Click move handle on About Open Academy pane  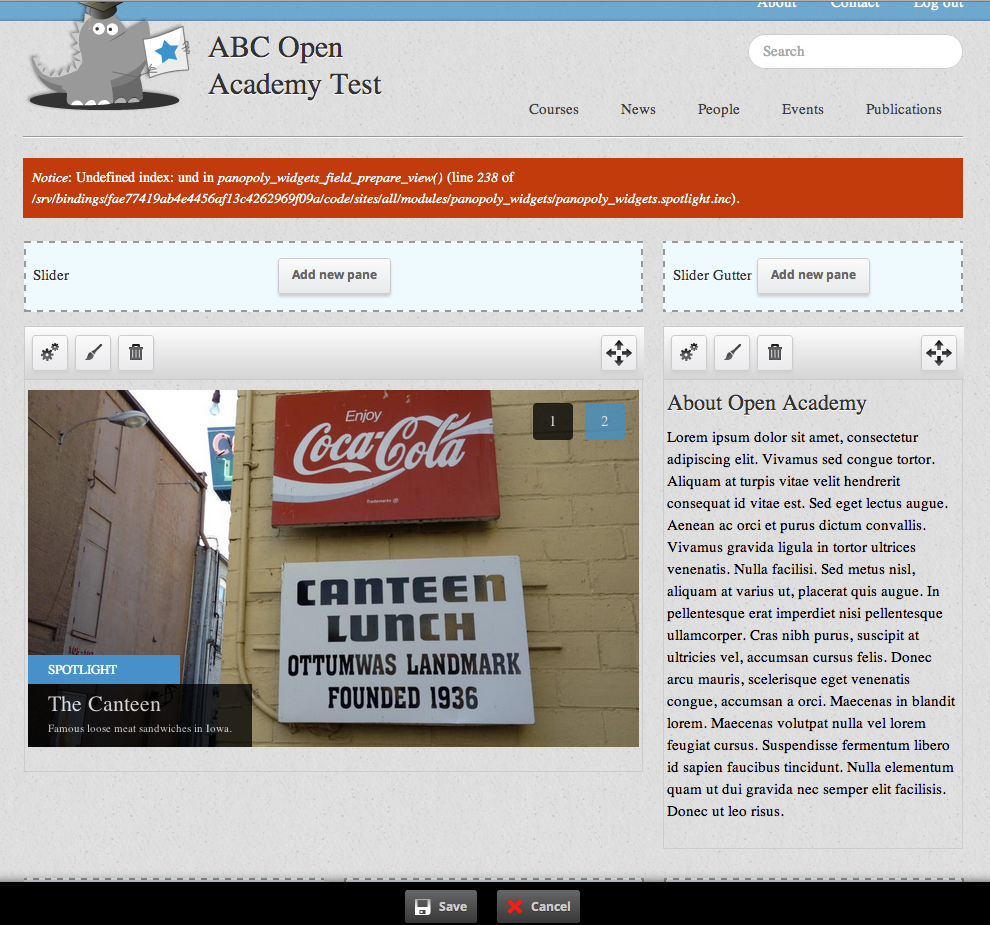939,352
